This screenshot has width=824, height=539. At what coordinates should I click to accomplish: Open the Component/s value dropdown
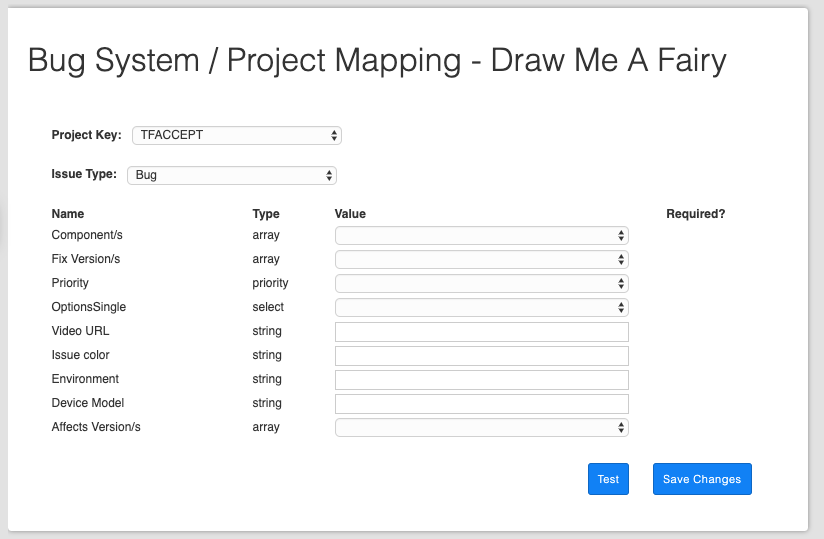point(481,235)
